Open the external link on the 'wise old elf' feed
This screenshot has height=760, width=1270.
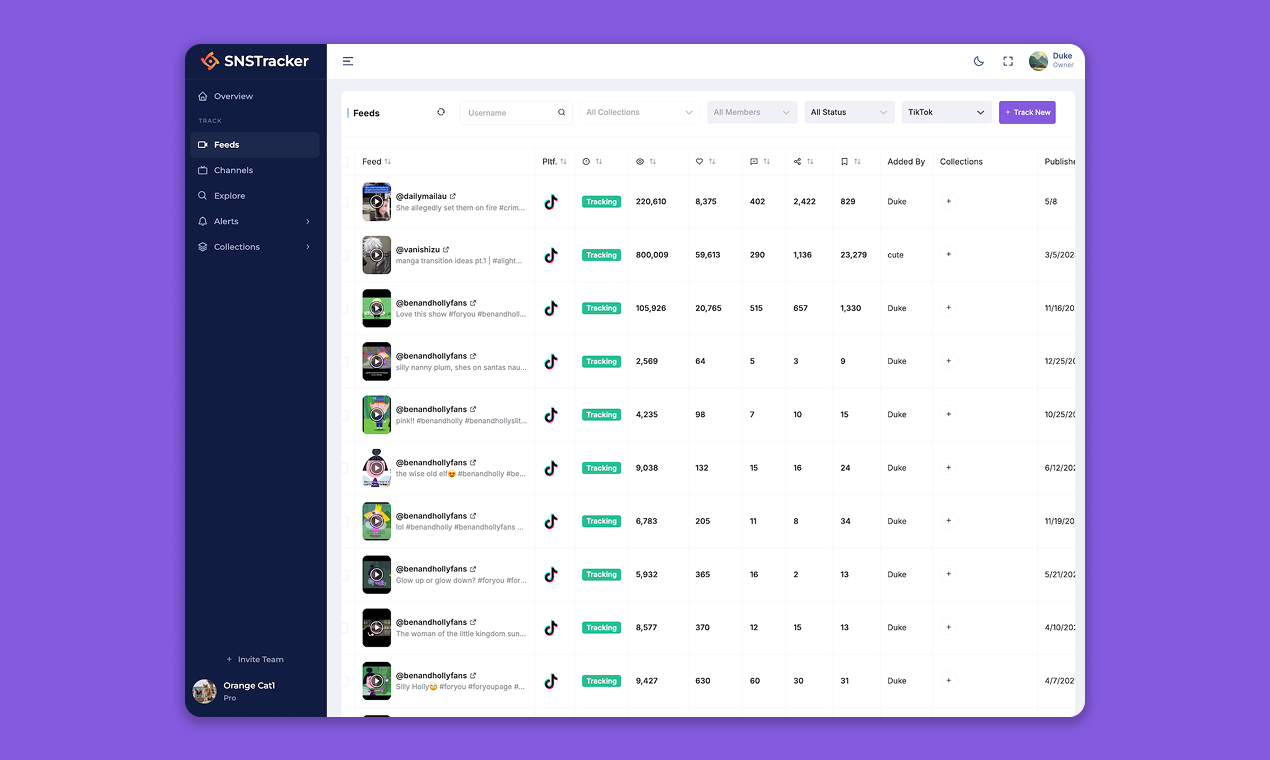point(473,463)
